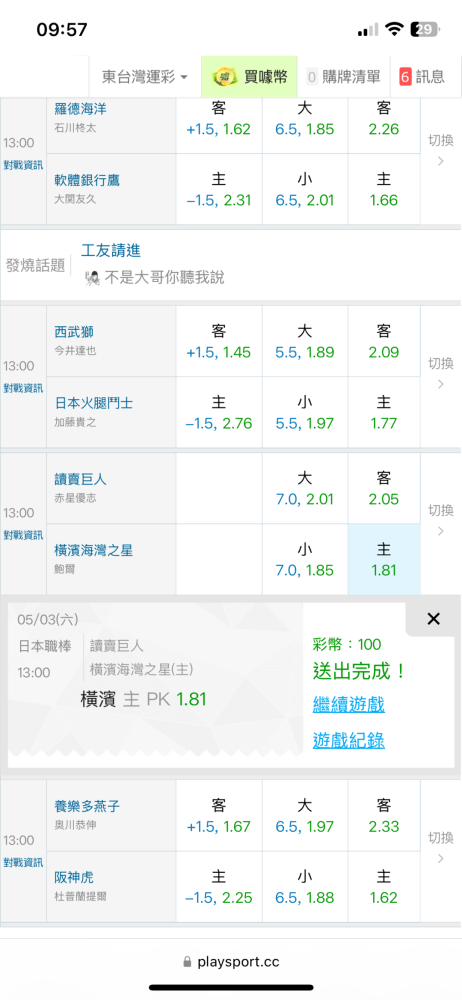Screen dimensions: 462x1000
Task: Open the 東台灣運彩 dropdown
Action: [145, 77]
